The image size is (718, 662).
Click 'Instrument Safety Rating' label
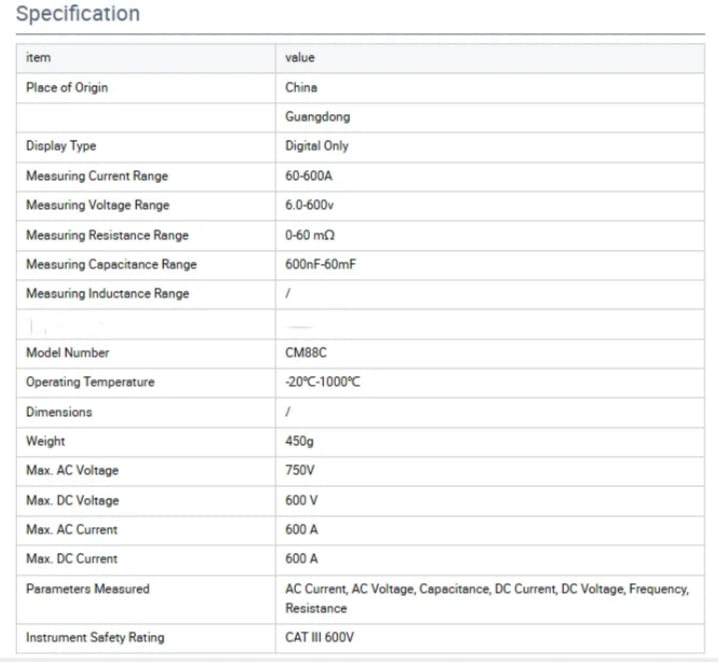(x=95, y=638)
